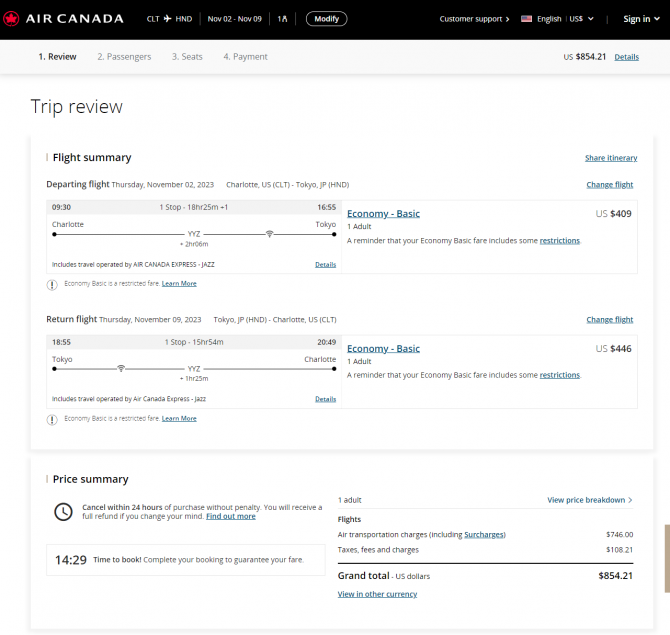Viewport: 670px width, 635px height.
Task: Click the page vertical scrollbar thumb
Action: (x=667, y=559)
